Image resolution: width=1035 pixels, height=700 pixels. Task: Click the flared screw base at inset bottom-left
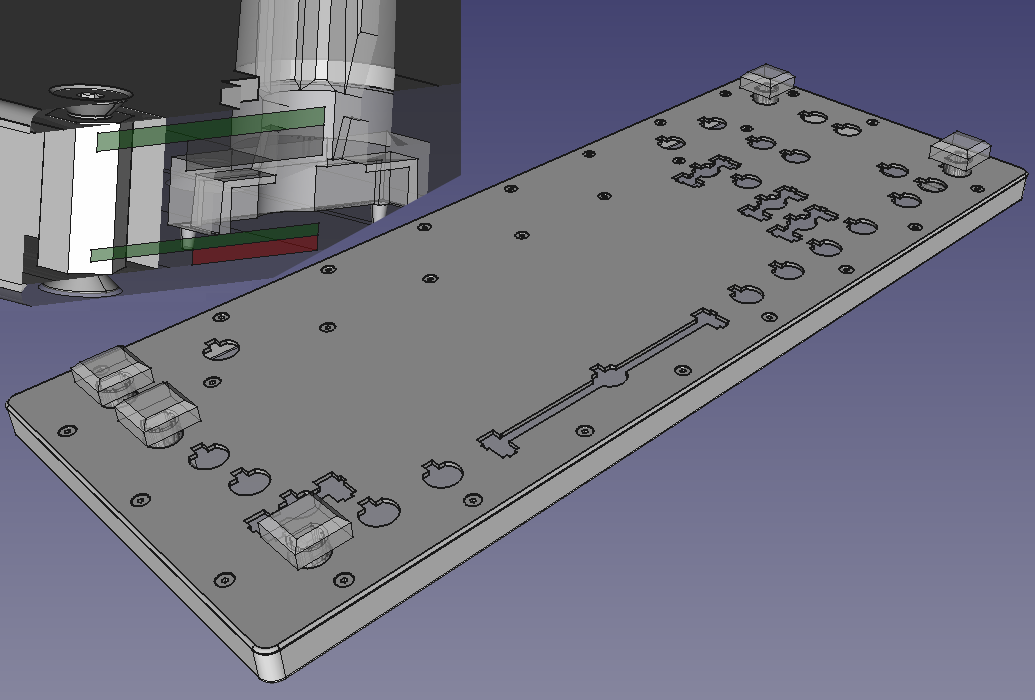(78, 287)
